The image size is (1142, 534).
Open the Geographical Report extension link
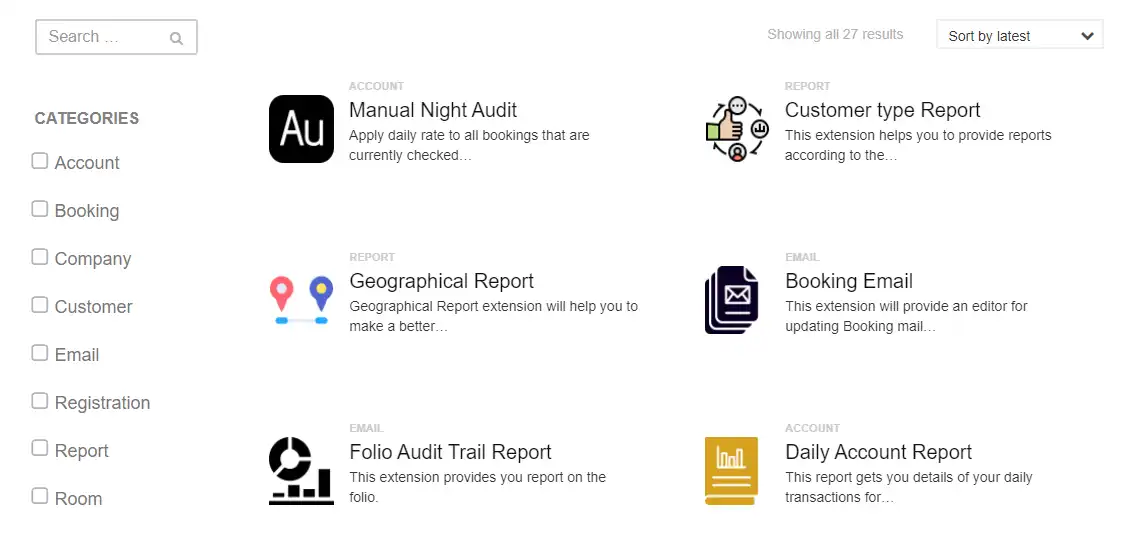pyautogui.click(x=441, y=281)
